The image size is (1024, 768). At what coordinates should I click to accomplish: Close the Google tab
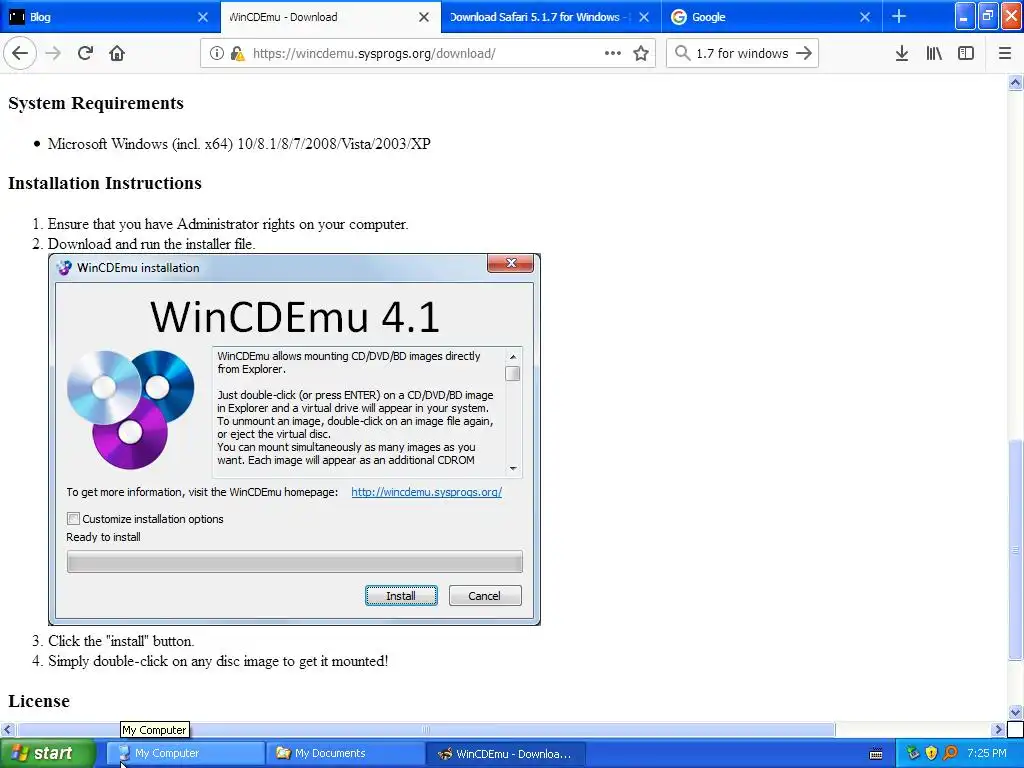point(865,17)
